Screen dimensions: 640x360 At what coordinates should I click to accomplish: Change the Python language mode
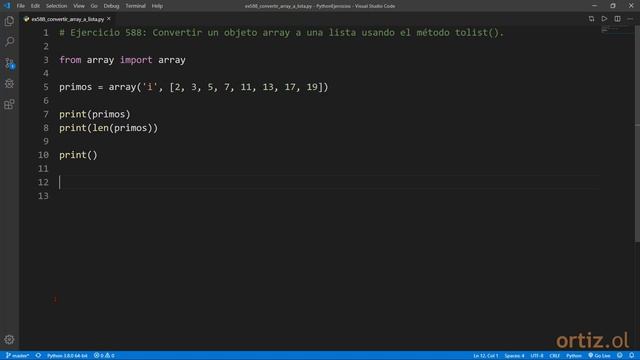[x=573, y=356]
